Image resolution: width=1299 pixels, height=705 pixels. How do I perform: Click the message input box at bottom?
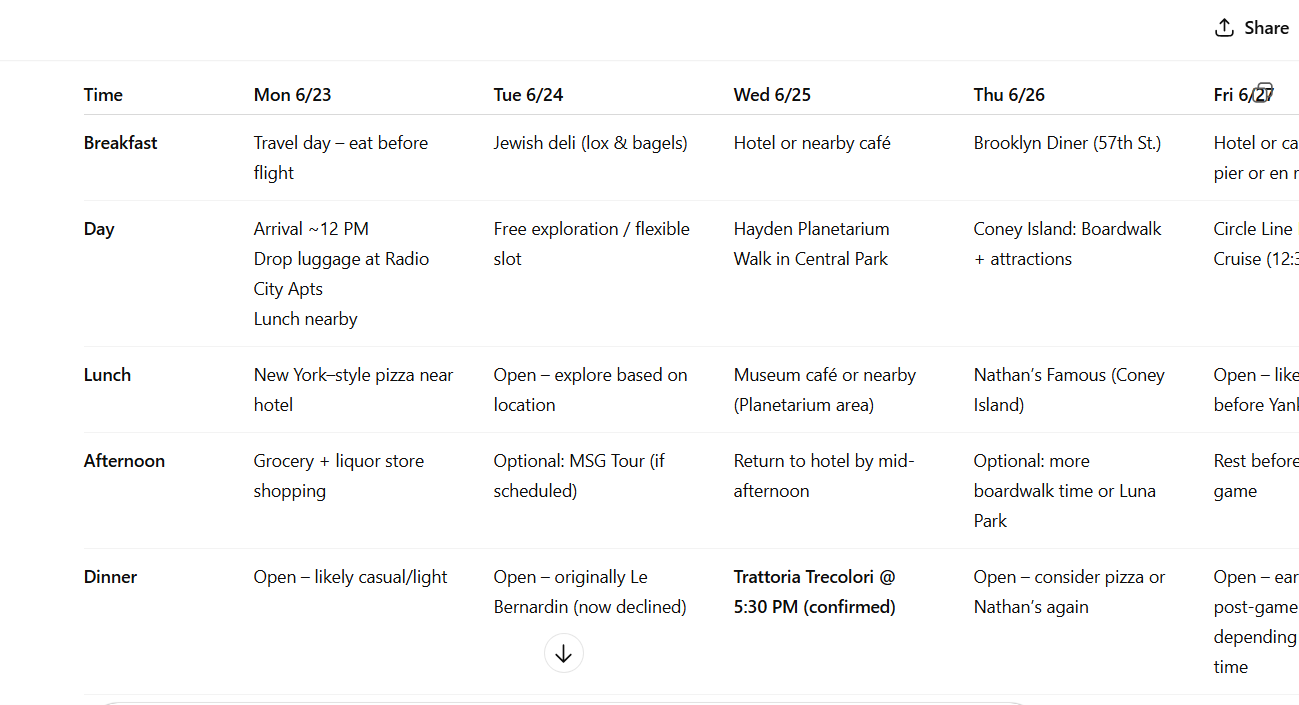coord(564,703)
